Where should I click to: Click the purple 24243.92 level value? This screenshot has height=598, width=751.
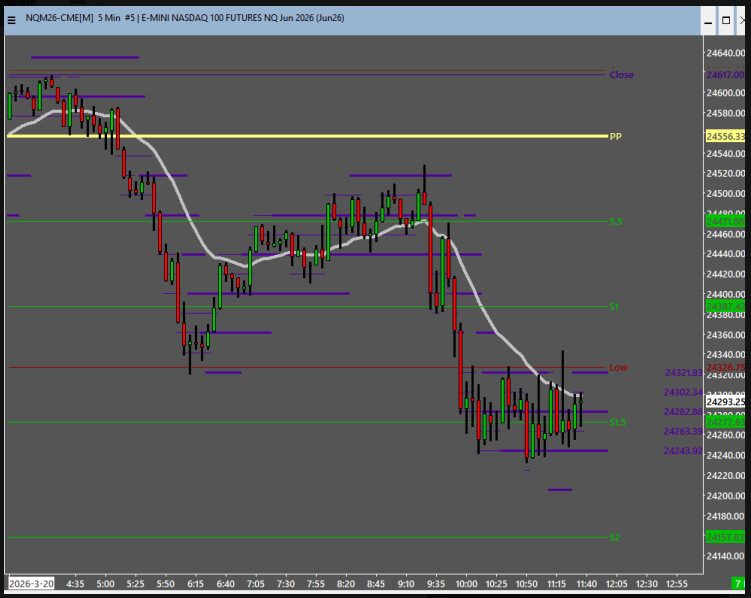(x=684, y=451)
